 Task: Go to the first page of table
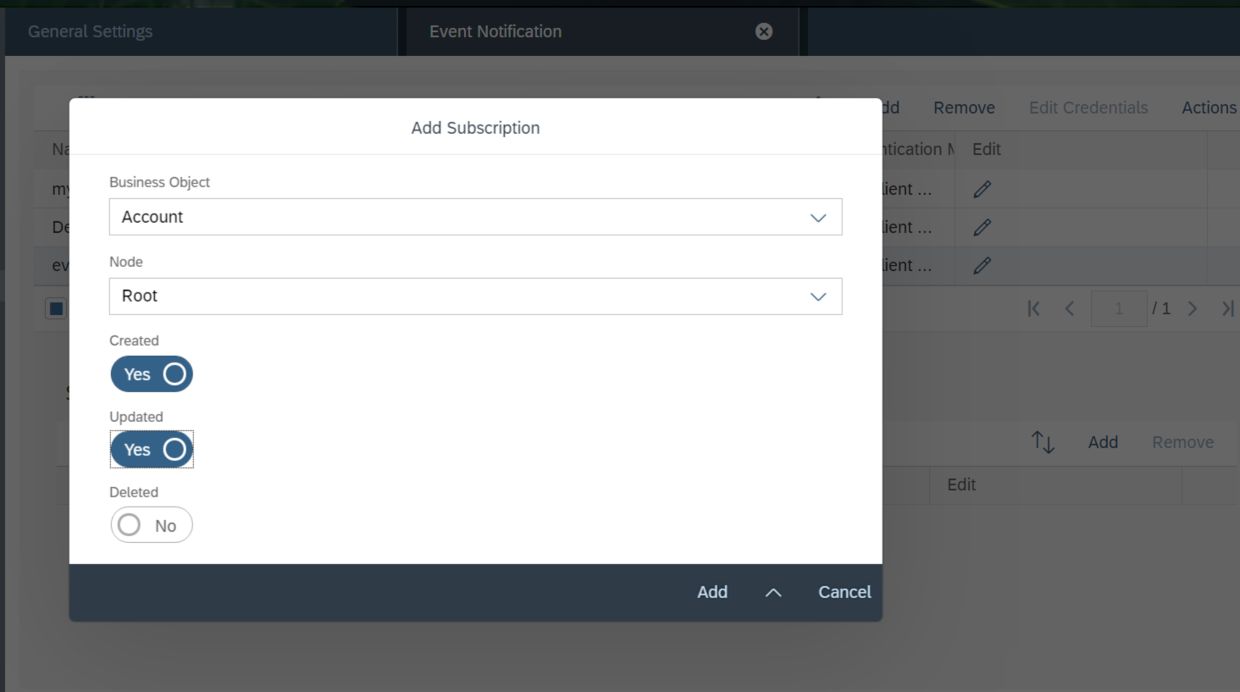click(1034, 308)
